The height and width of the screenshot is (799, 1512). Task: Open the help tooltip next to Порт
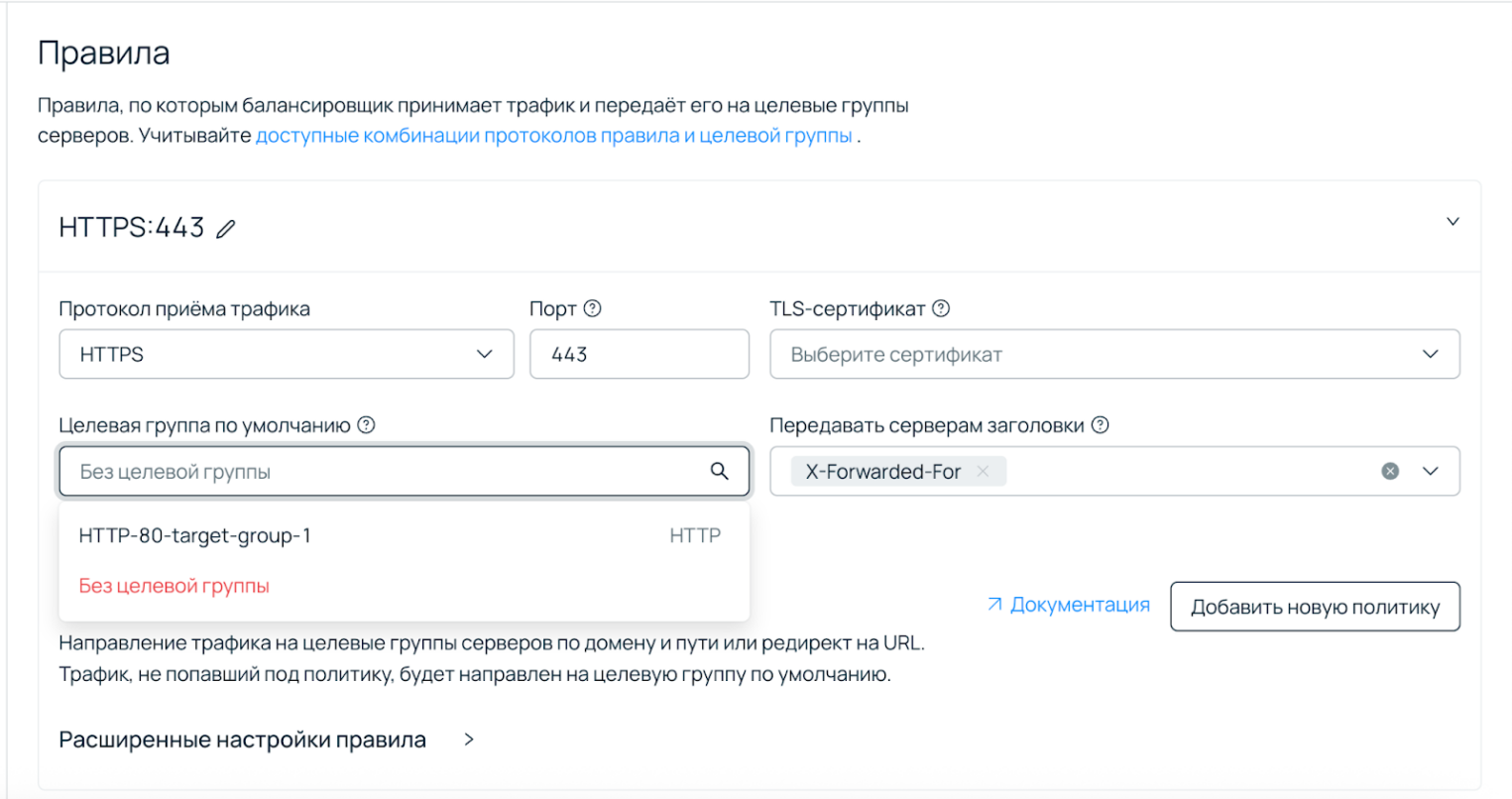pyautogui.click(x=592, y=308)
